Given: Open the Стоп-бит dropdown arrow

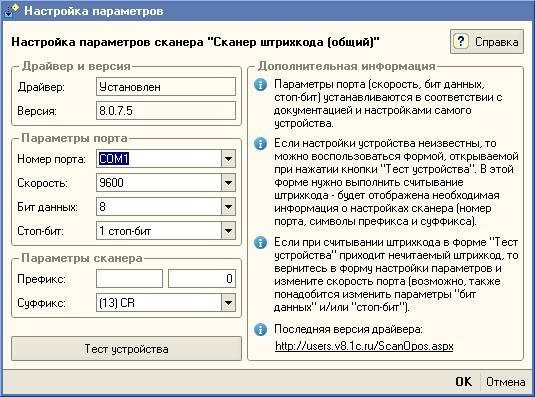Looking at the screenshot, I should tap(228, 231).
